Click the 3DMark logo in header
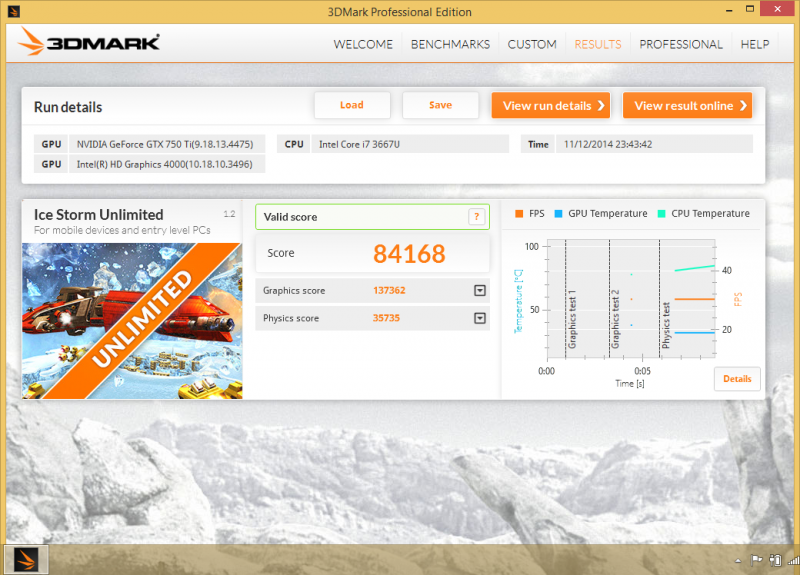 (x=88, y=42)
